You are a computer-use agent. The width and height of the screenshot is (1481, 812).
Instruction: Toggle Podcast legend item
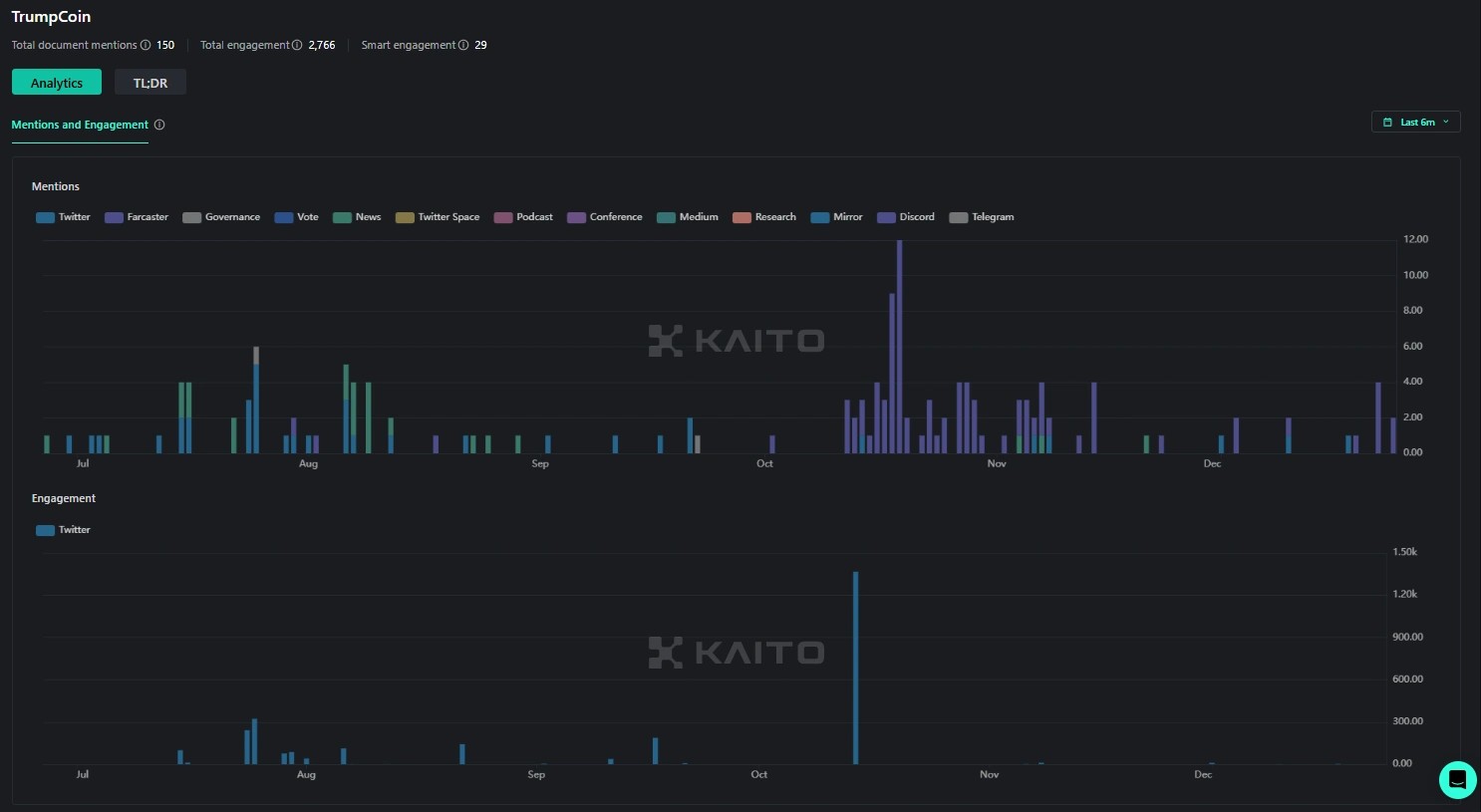pyautogui.click(x=523, y=217)
